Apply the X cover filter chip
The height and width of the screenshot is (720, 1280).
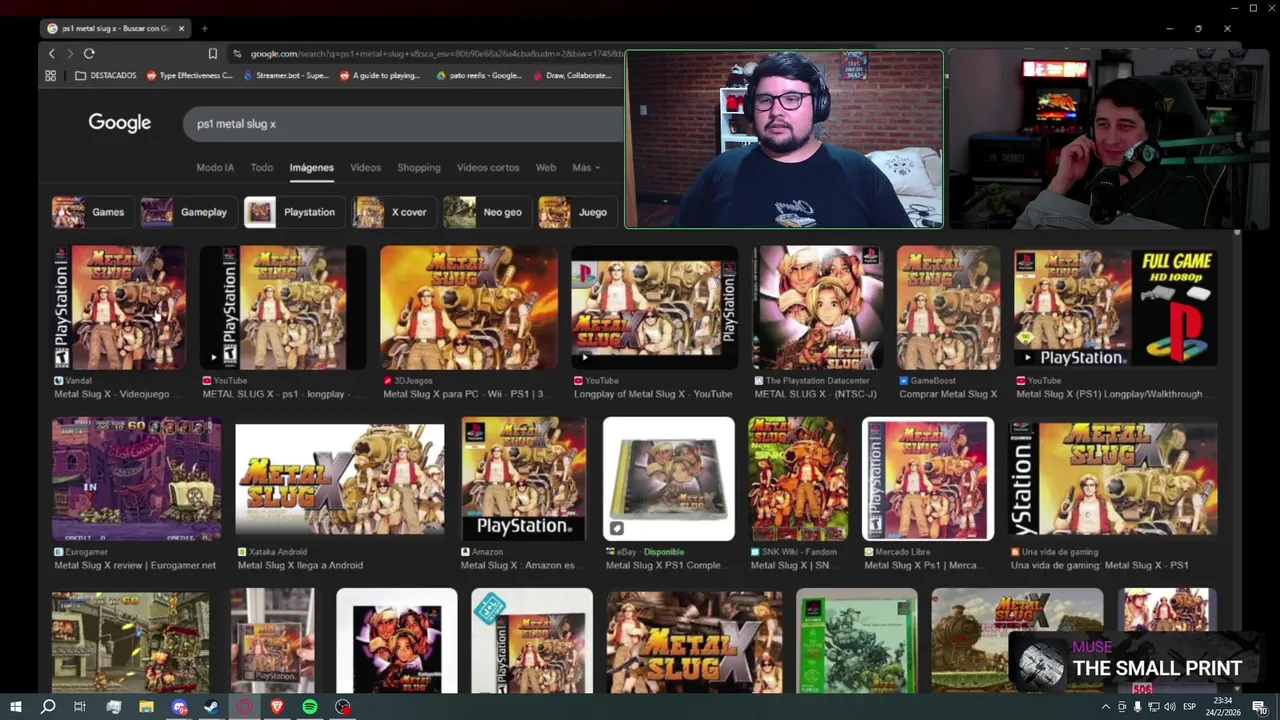coord(392,212)
